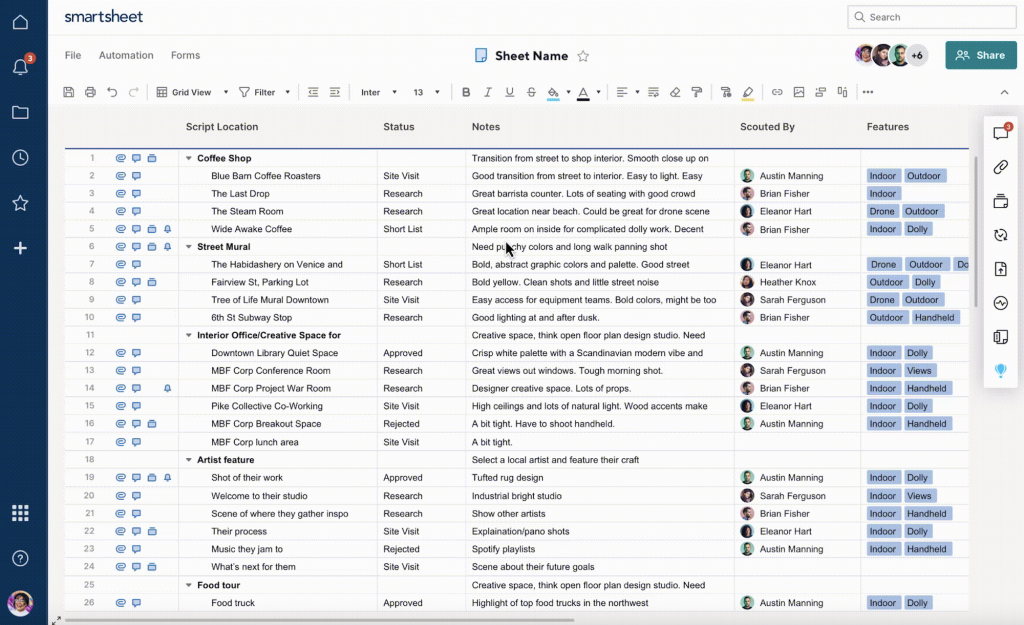This screenshot has width=1024, height=625.
Task: Collapse the Coffee Shop row group
Action: [x=187, y=158]
